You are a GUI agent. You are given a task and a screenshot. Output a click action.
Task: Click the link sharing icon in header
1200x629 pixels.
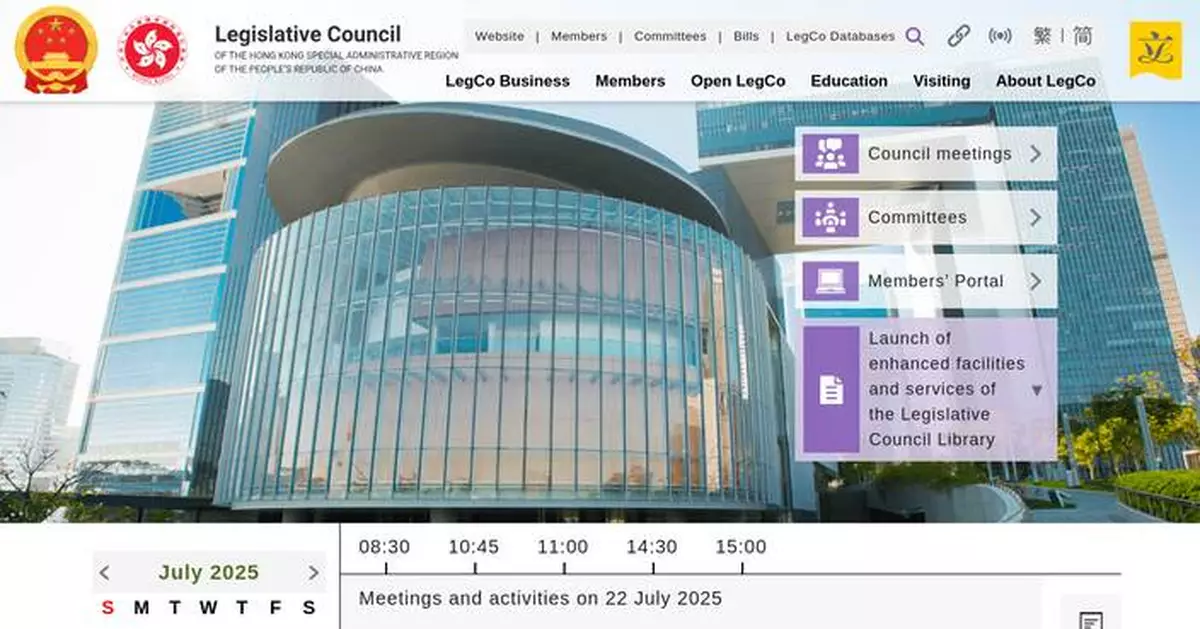coord(959,36)
